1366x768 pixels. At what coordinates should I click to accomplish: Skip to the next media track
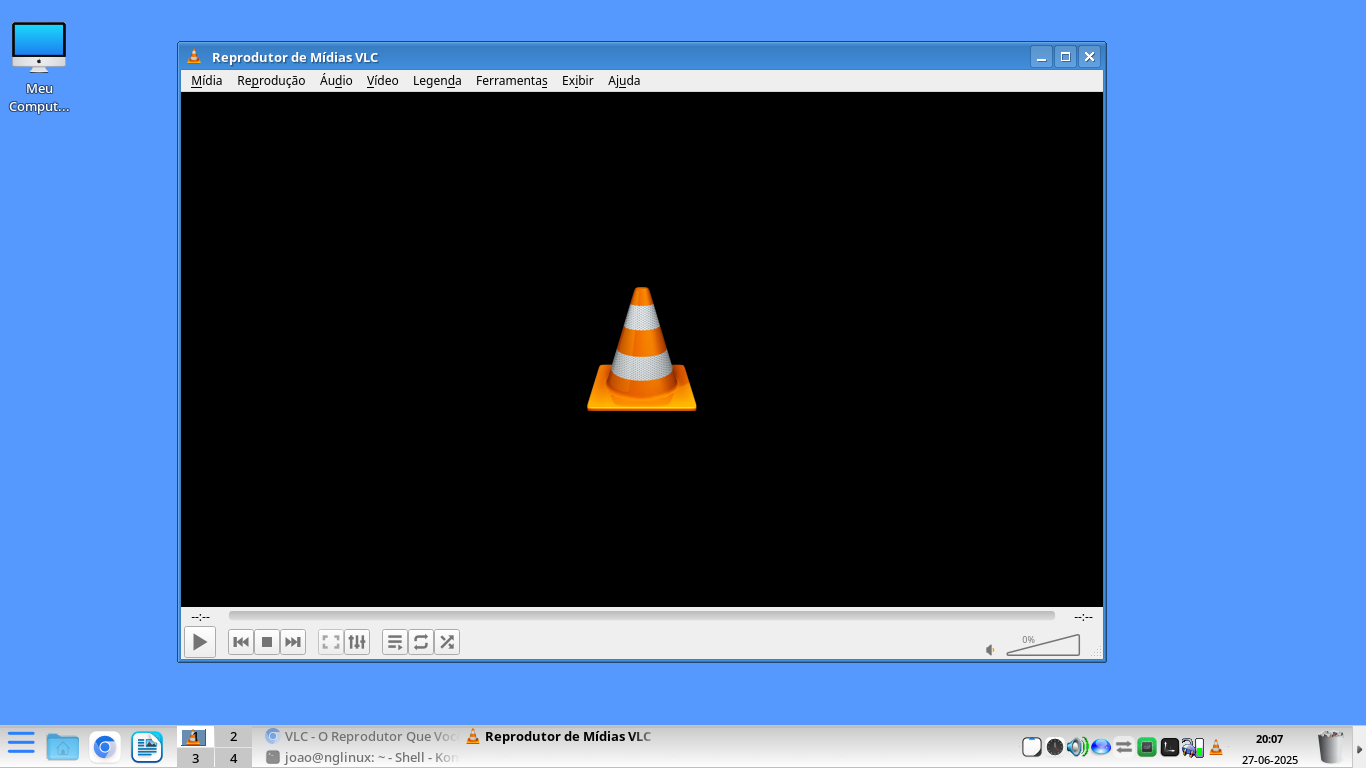pos(293,642)
